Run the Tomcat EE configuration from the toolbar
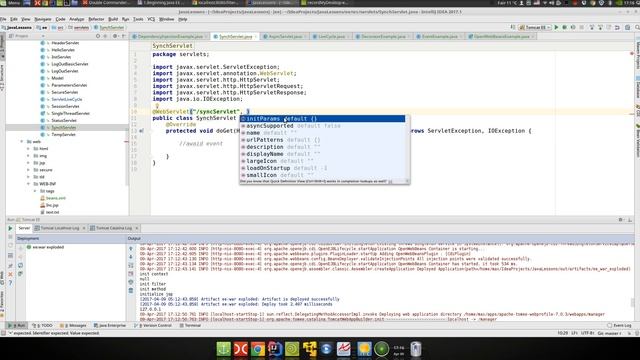This screenshot has width=640, height=360. 556,27
